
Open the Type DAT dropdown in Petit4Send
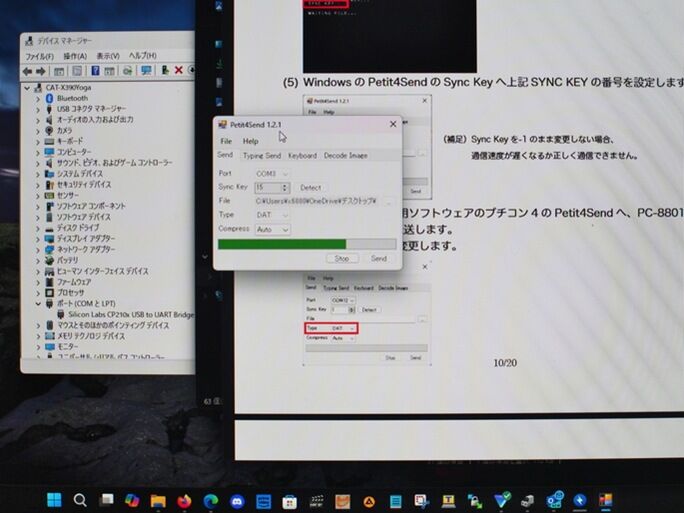coord(272,215)
